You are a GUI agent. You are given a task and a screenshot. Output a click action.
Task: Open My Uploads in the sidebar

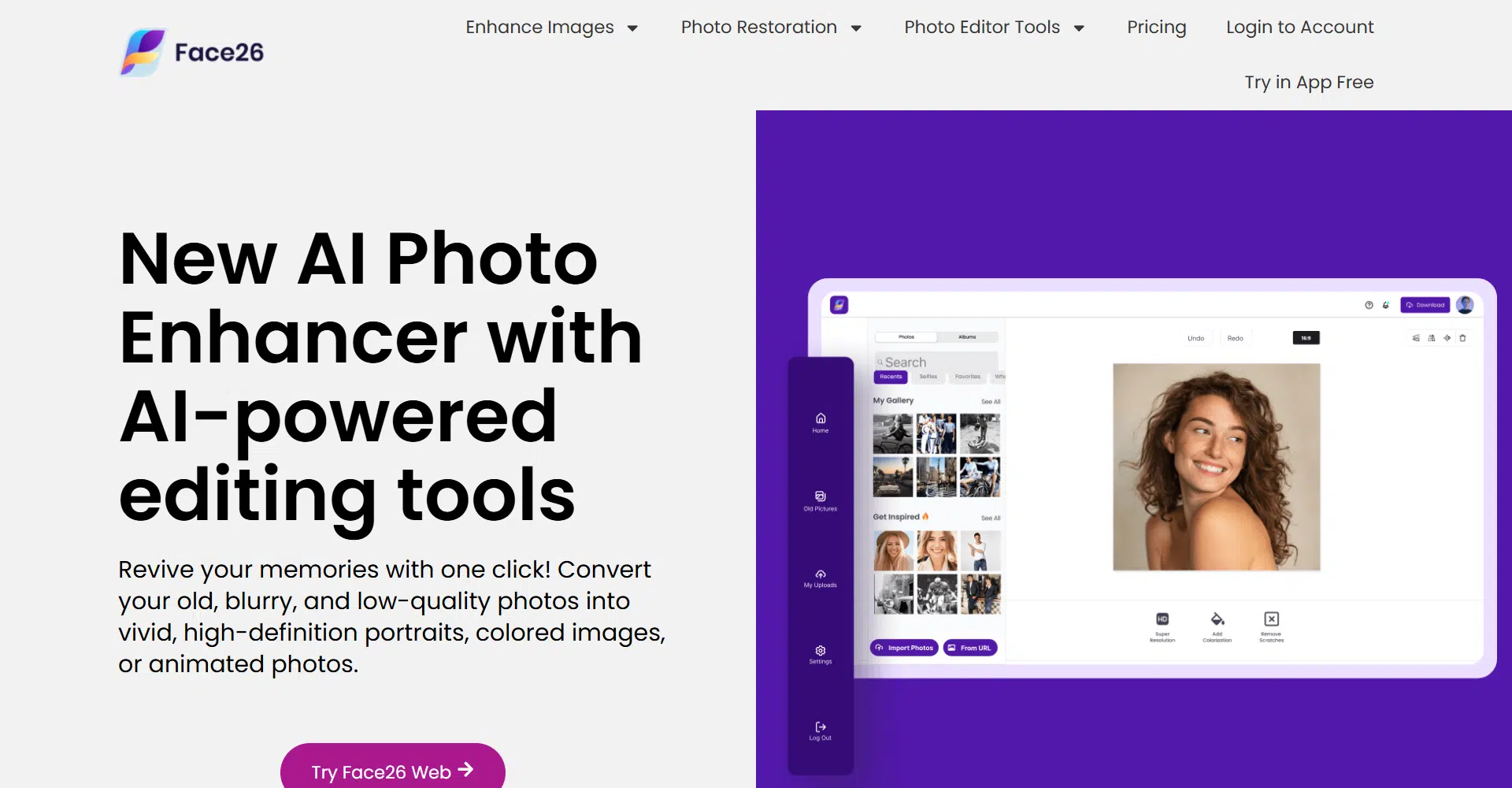tap(821, 578)
